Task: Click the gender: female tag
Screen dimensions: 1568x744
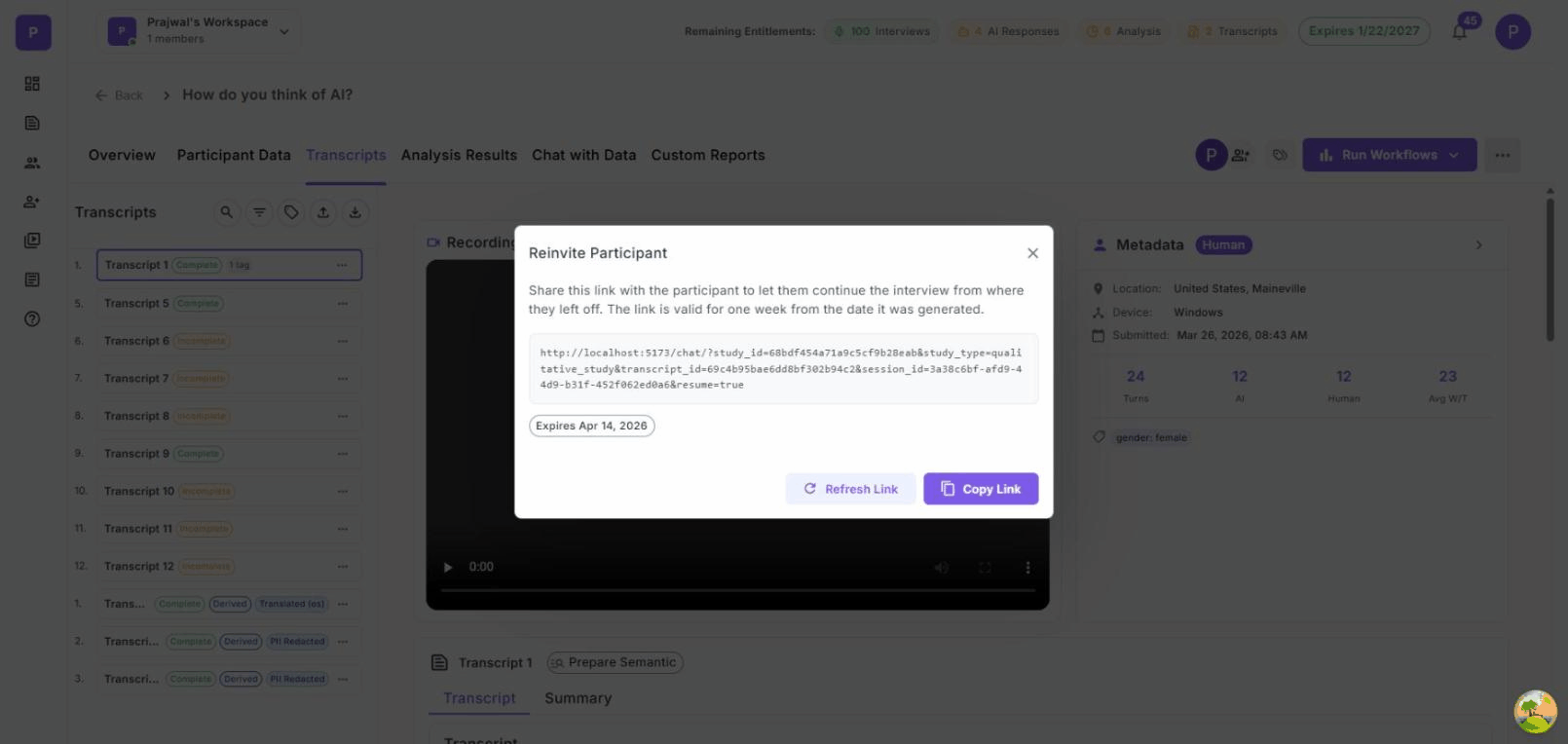Action: pyautogui.click(x=1151, y=438)
